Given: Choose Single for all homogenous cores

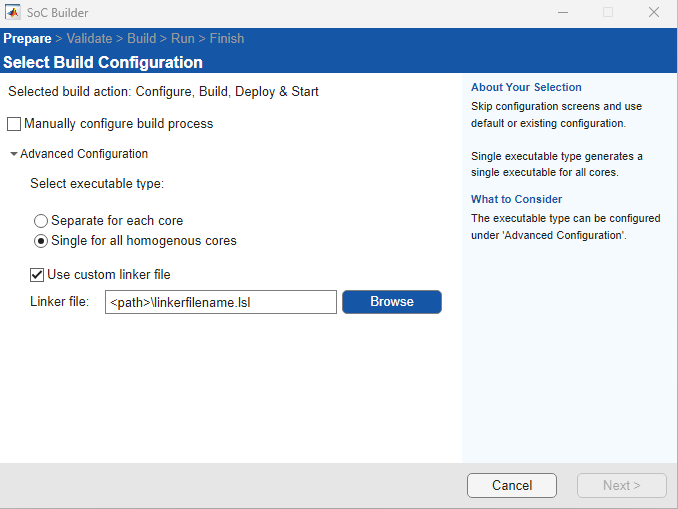Looking at the screenshot, I should (41, 241).
